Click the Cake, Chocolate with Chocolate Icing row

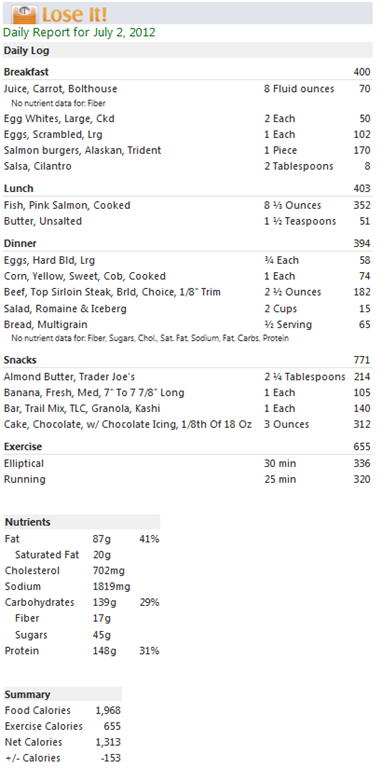tap(187, 424)
